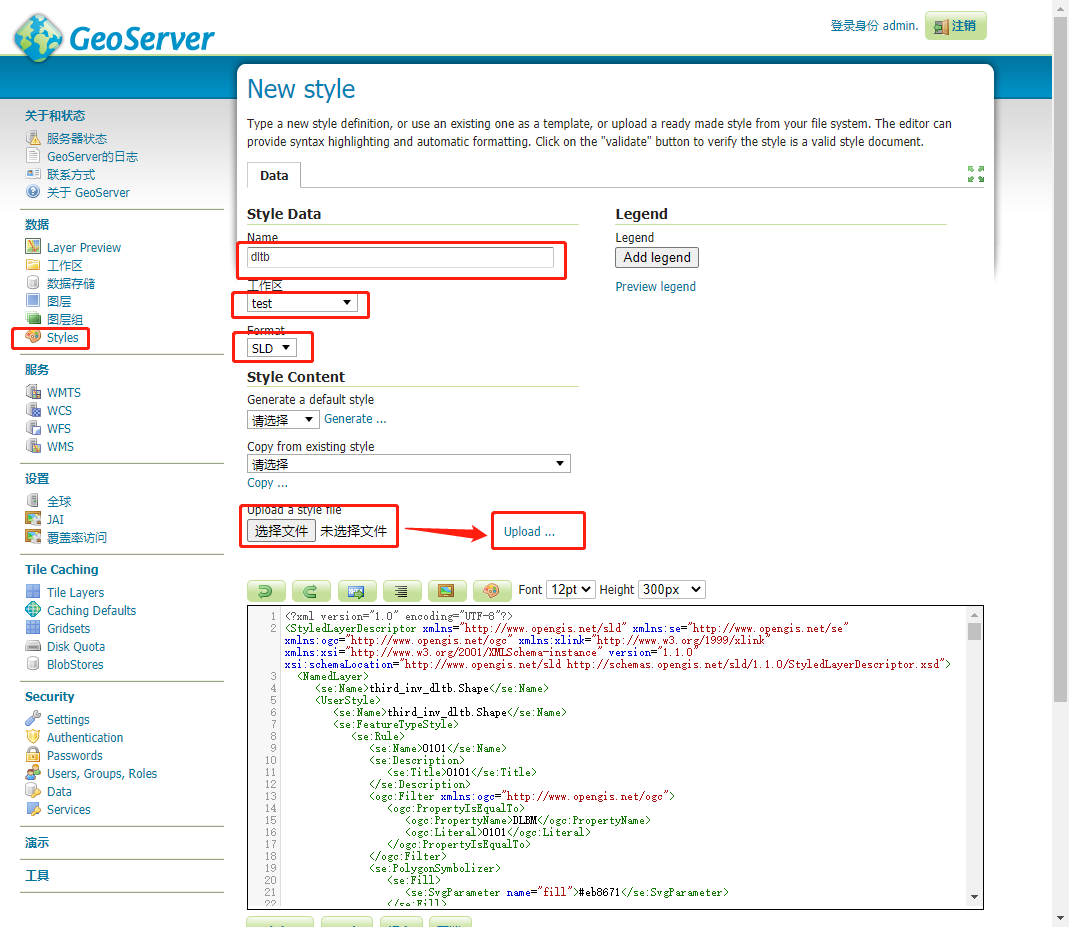1069x927 pixels.
Task: Click the reformat text icon in editor toolbar
Action: [x=402, y=590]
